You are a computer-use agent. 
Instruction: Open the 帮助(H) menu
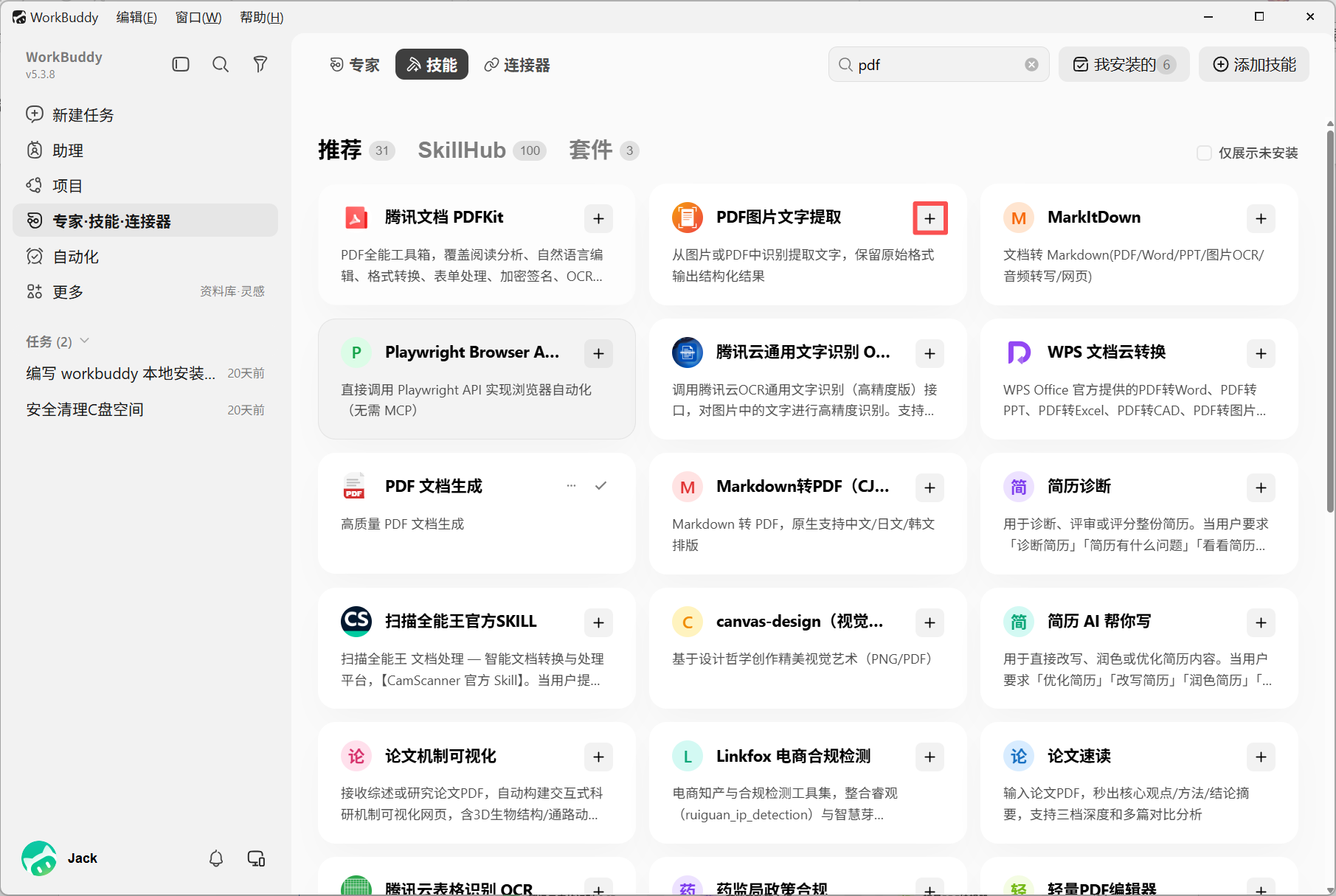pos(261,18)
